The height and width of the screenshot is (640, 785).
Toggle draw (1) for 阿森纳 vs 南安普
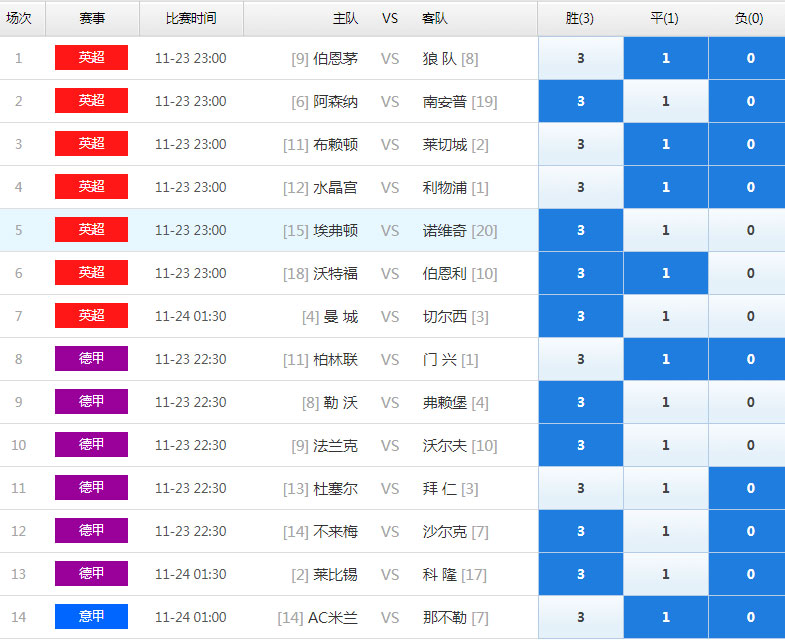[666, 101]
